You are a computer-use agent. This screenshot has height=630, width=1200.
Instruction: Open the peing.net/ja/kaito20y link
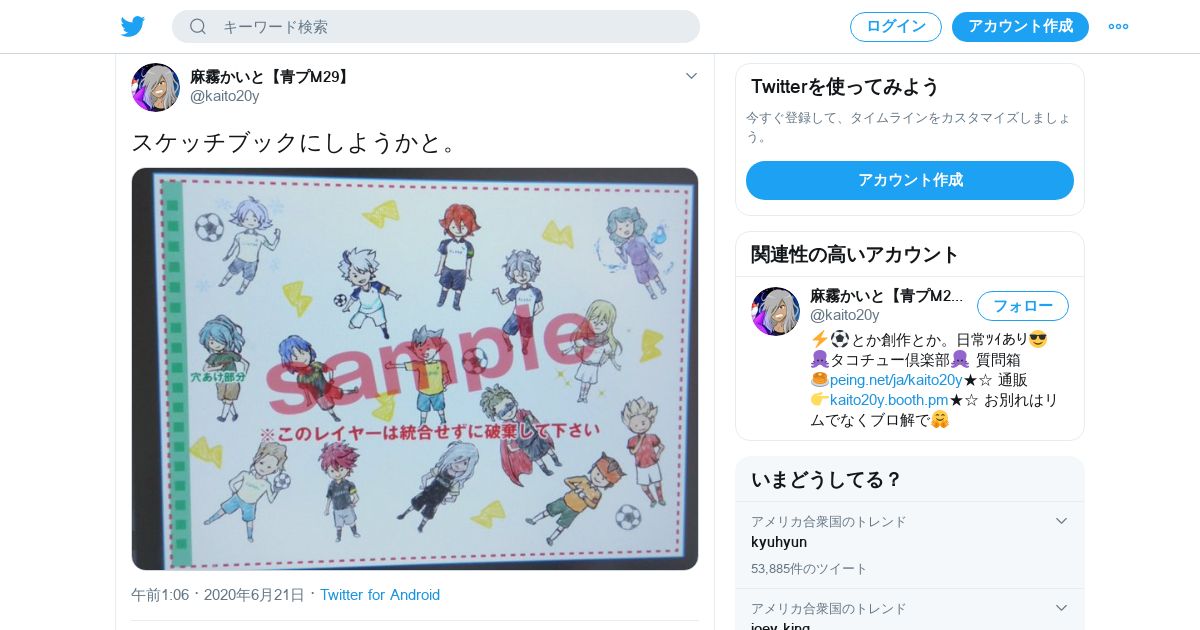(x=896, y=380)
